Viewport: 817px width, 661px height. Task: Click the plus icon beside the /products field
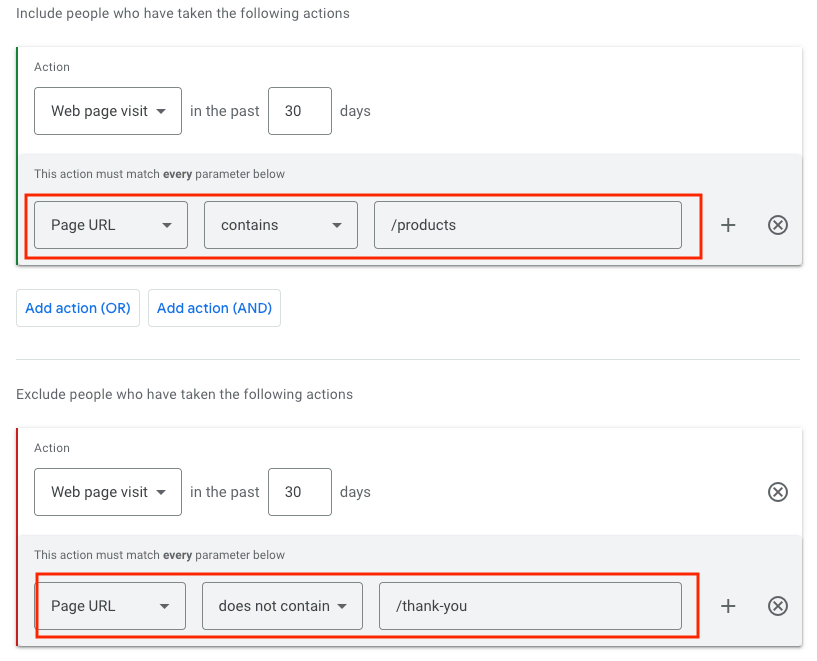(728, 225)
